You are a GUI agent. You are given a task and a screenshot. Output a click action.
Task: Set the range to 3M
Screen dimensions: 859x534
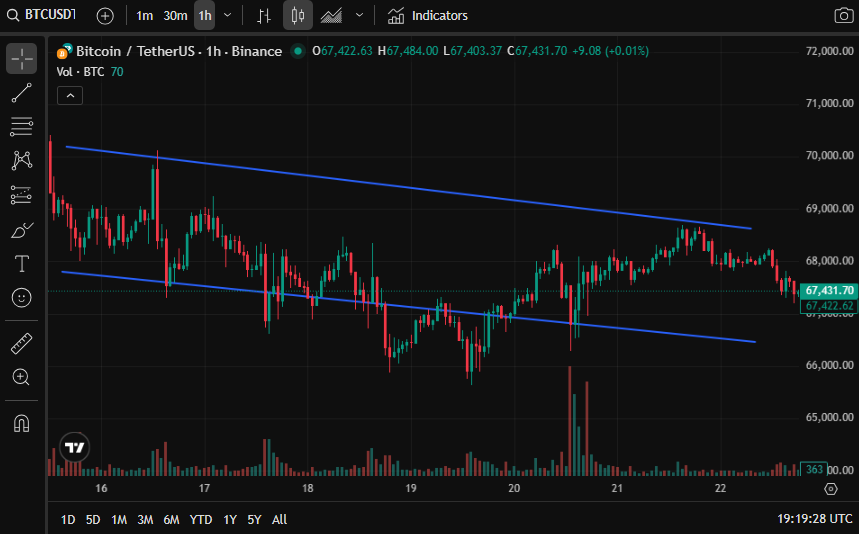pos(145,519)
